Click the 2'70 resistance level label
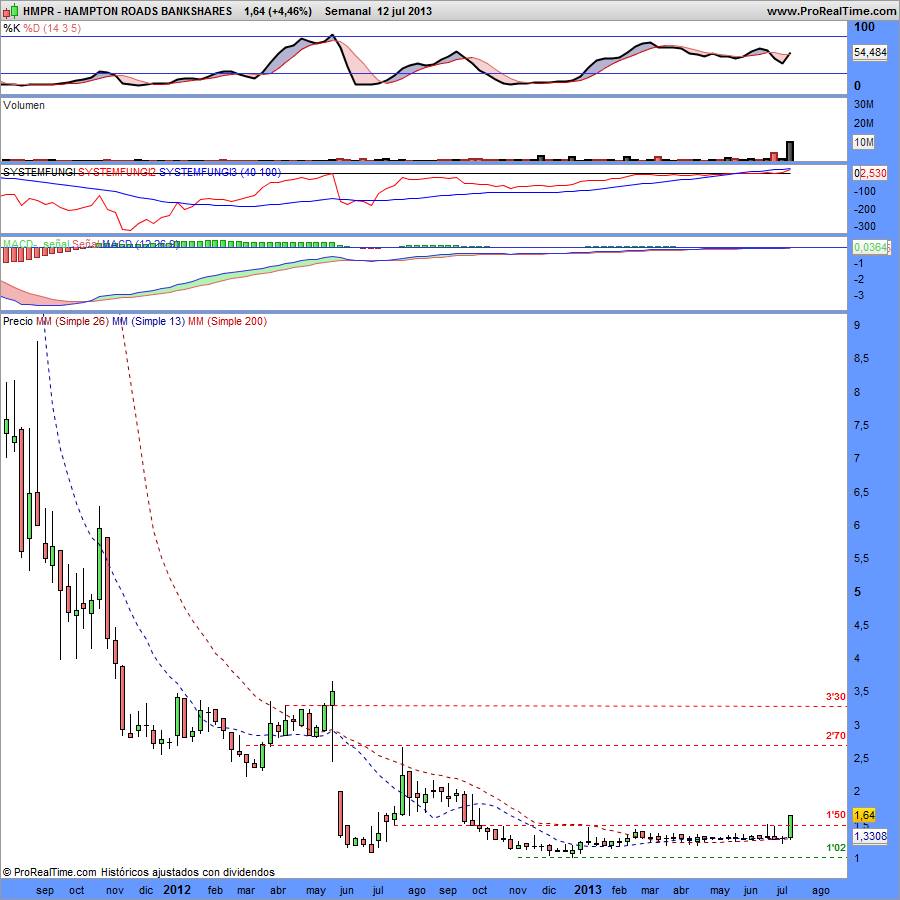 835,736
